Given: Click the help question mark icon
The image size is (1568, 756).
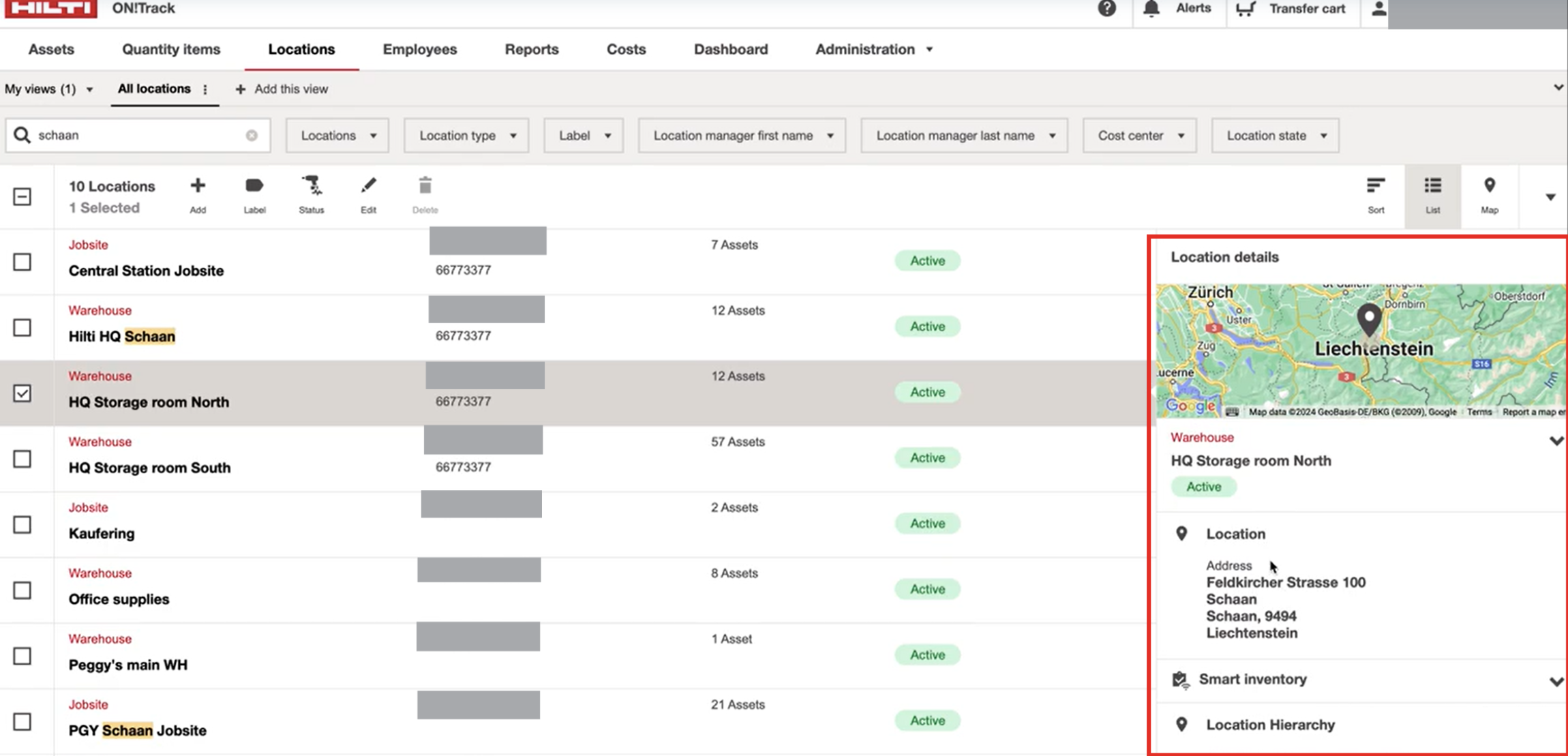Looking at the screenshot, I should [1107, 8].
